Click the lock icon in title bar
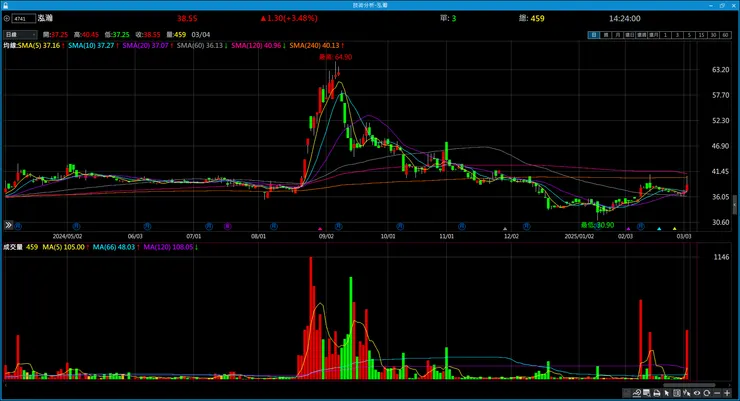740x401 pixels. pyautogui.click(x=5, y=5)
